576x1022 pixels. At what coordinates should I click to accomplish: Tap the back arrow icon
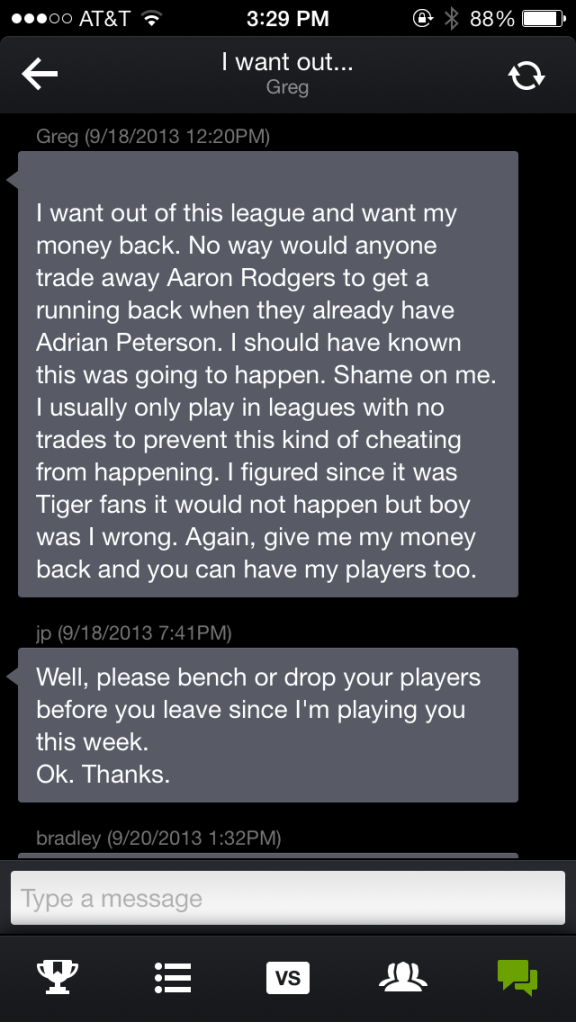(40, 74)
